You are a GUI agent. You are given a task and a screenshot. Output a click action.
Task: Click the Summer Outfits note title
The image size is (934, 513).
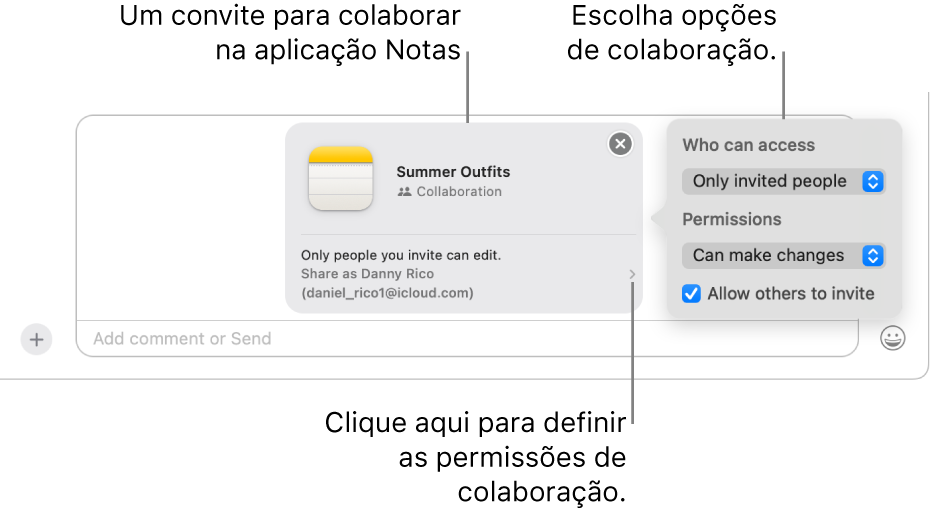tap(453, 172)
